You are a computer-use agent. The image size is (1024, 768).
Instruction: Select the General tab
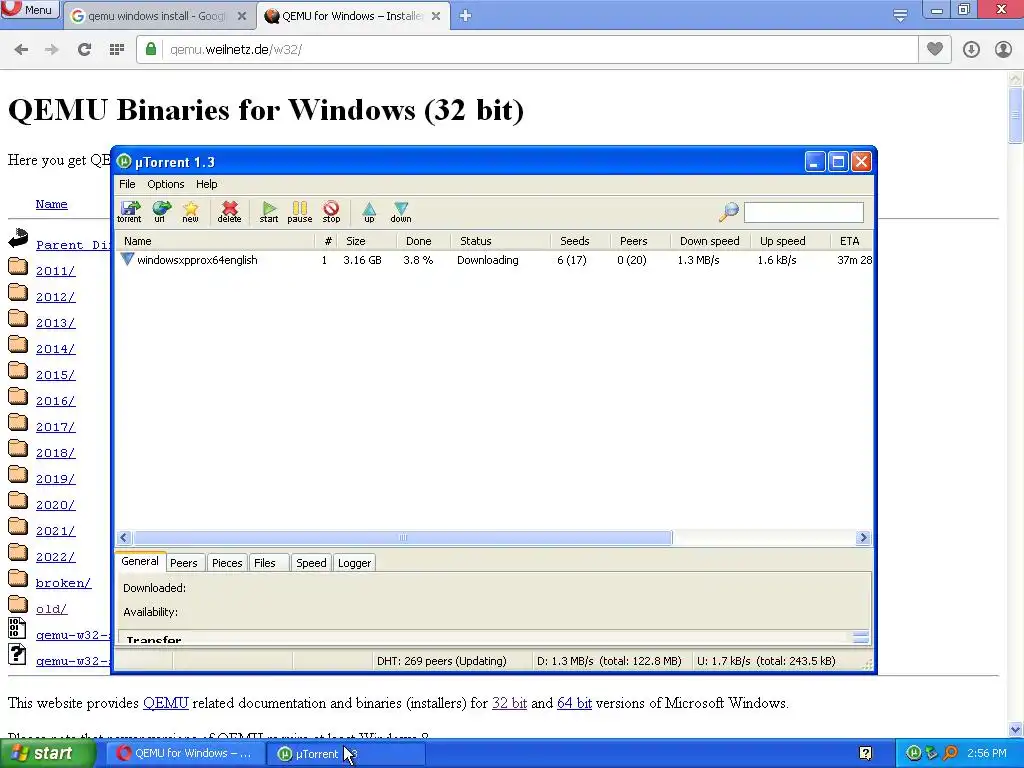pyautogui.click(x=140, y=561)
